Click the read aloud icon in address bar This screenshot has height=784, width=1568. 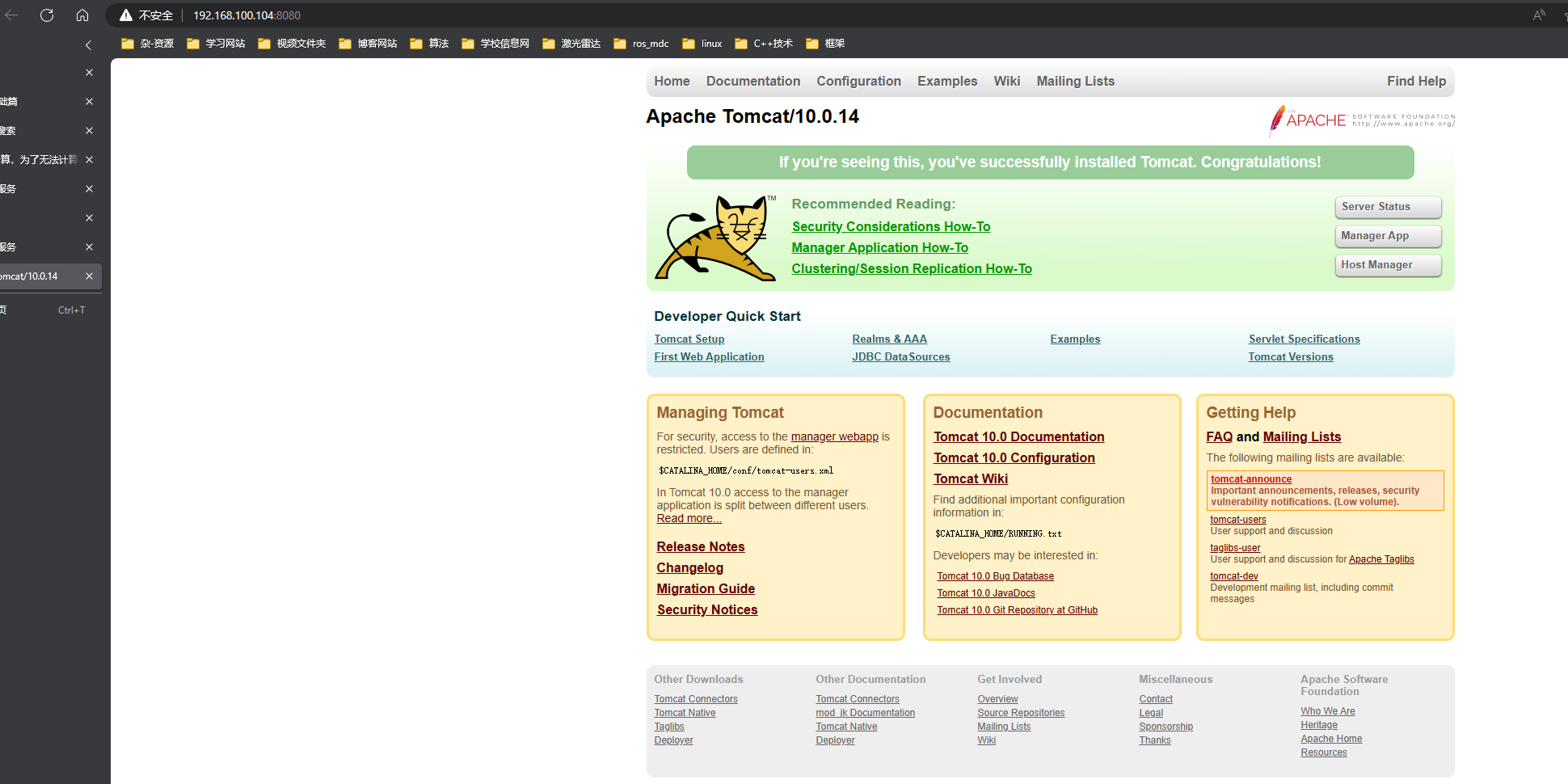[1539, 15]
